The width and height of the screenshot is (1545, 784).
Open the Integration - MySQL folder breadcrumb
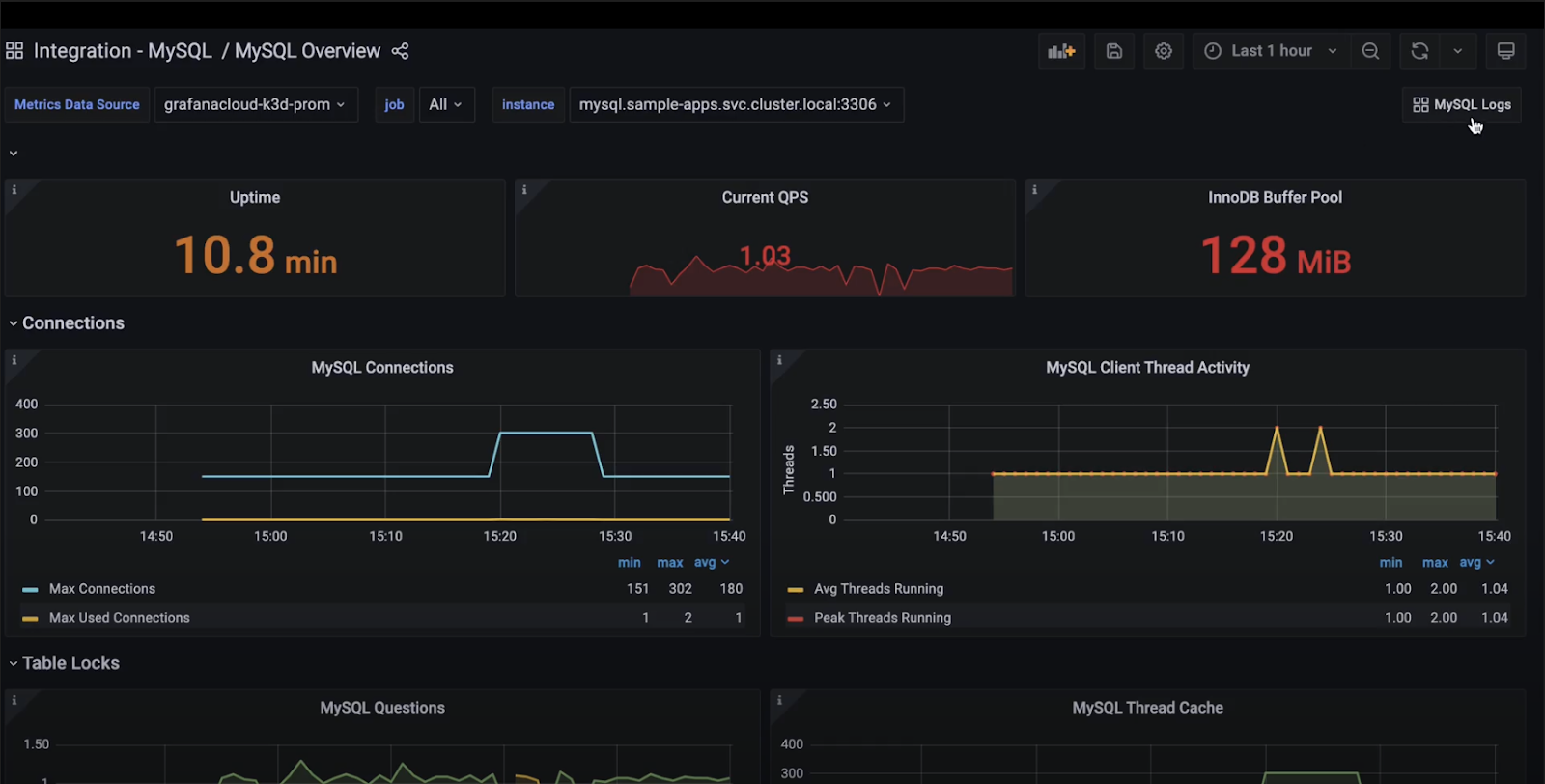pos(123,51)
